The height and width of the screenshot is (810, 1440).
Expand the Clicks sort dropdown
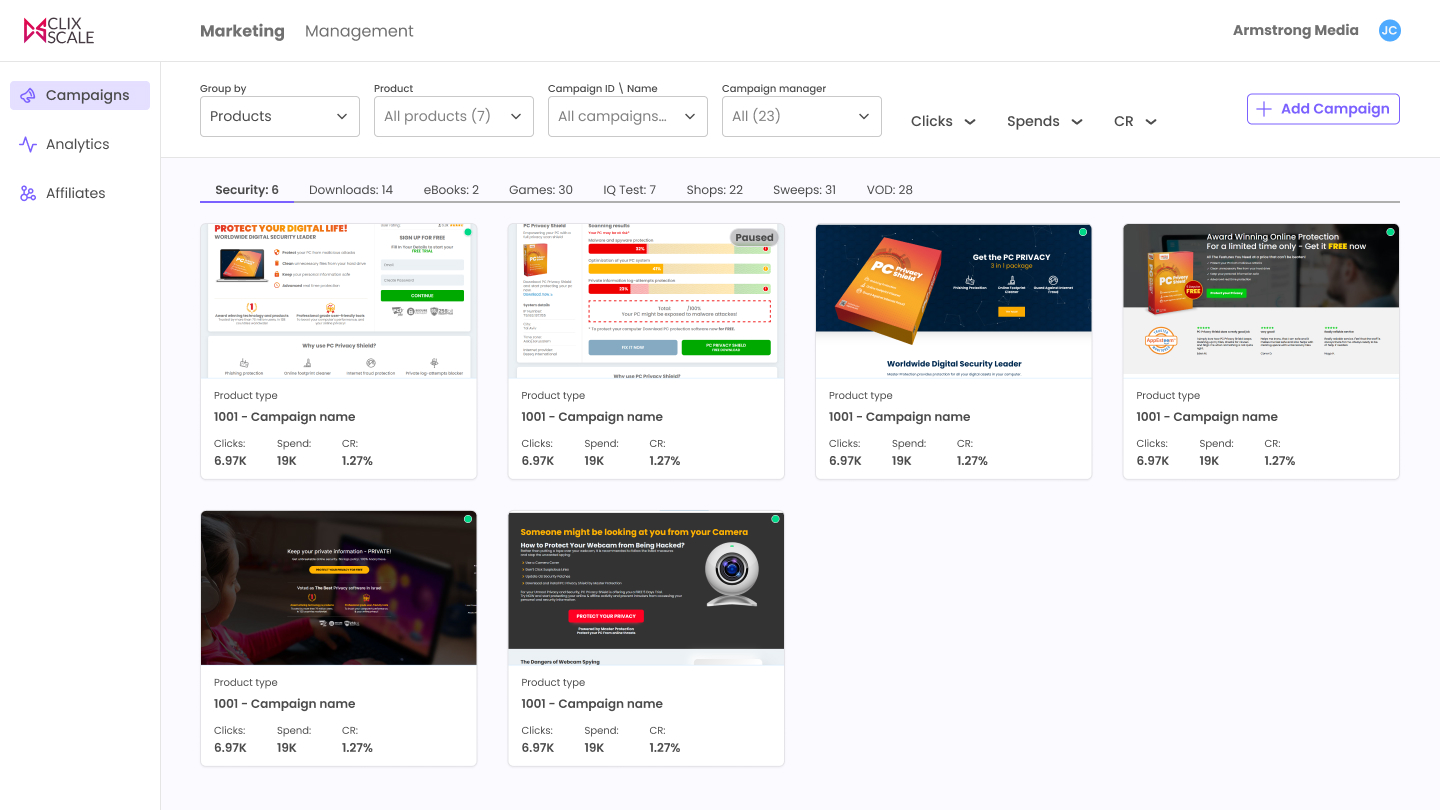(943, 121)
